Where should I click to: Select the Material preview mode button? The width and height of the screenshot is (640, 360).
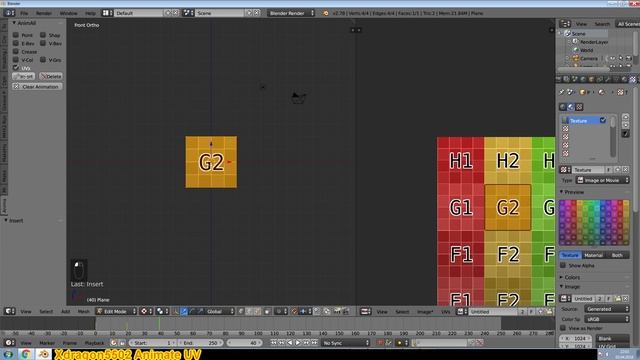(593, 255)
